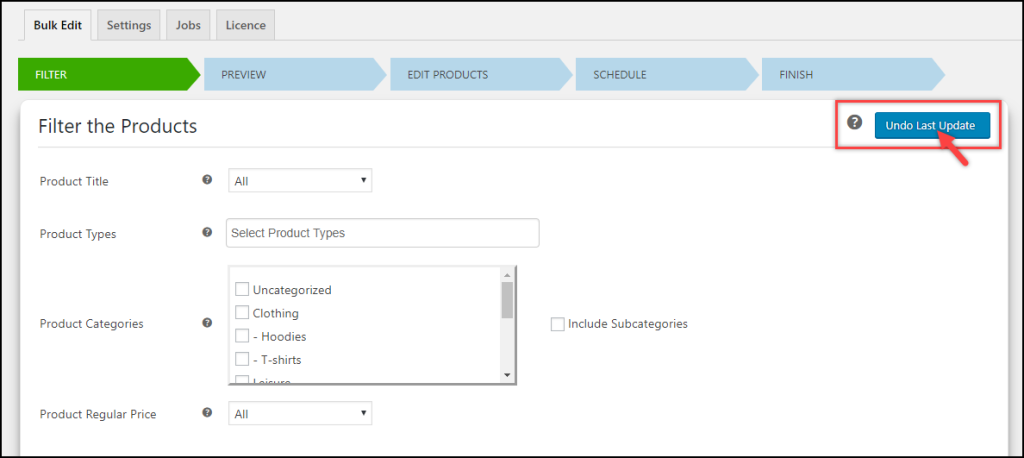1024x458 pixels.
Task: Check the Uncategorized category checkbox
Action: coord(242,289)
